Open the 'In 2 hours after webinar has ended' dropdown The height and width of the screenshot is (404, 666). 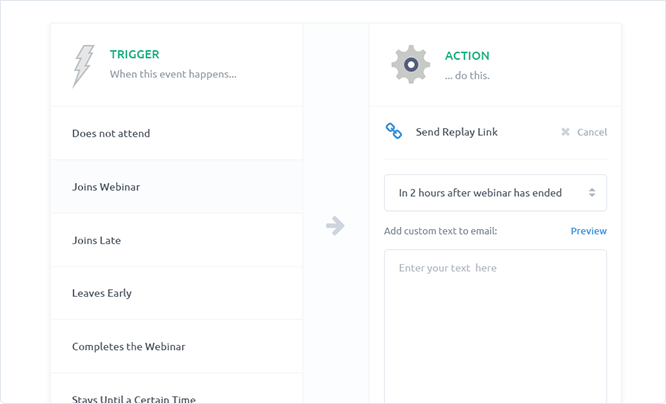pyautogui.click(x=495, y=193)
